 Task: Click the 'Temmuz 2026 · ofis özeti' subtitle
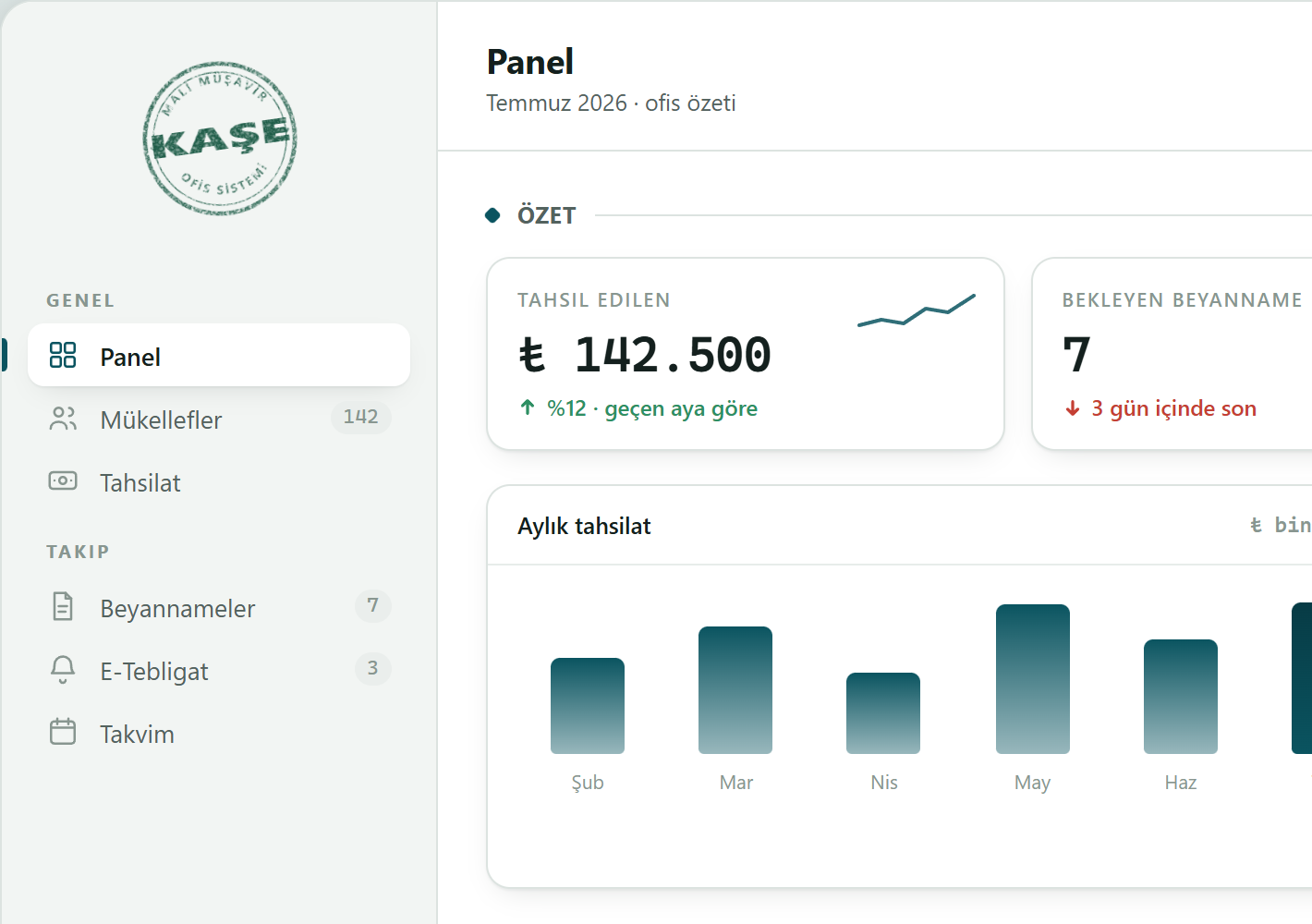[612, 103]
